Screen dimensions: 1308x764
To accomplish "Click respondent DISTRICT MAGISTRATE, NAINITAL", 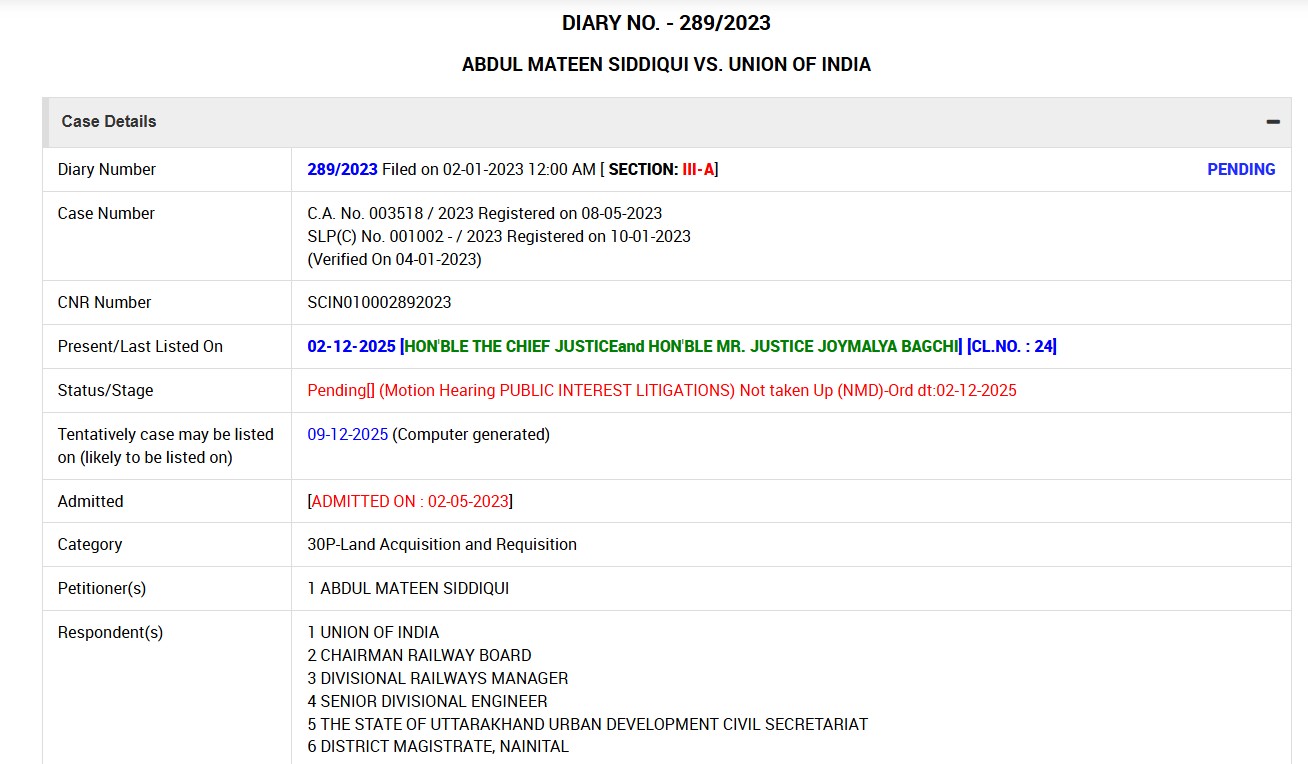I will click(x=444, y=747).
